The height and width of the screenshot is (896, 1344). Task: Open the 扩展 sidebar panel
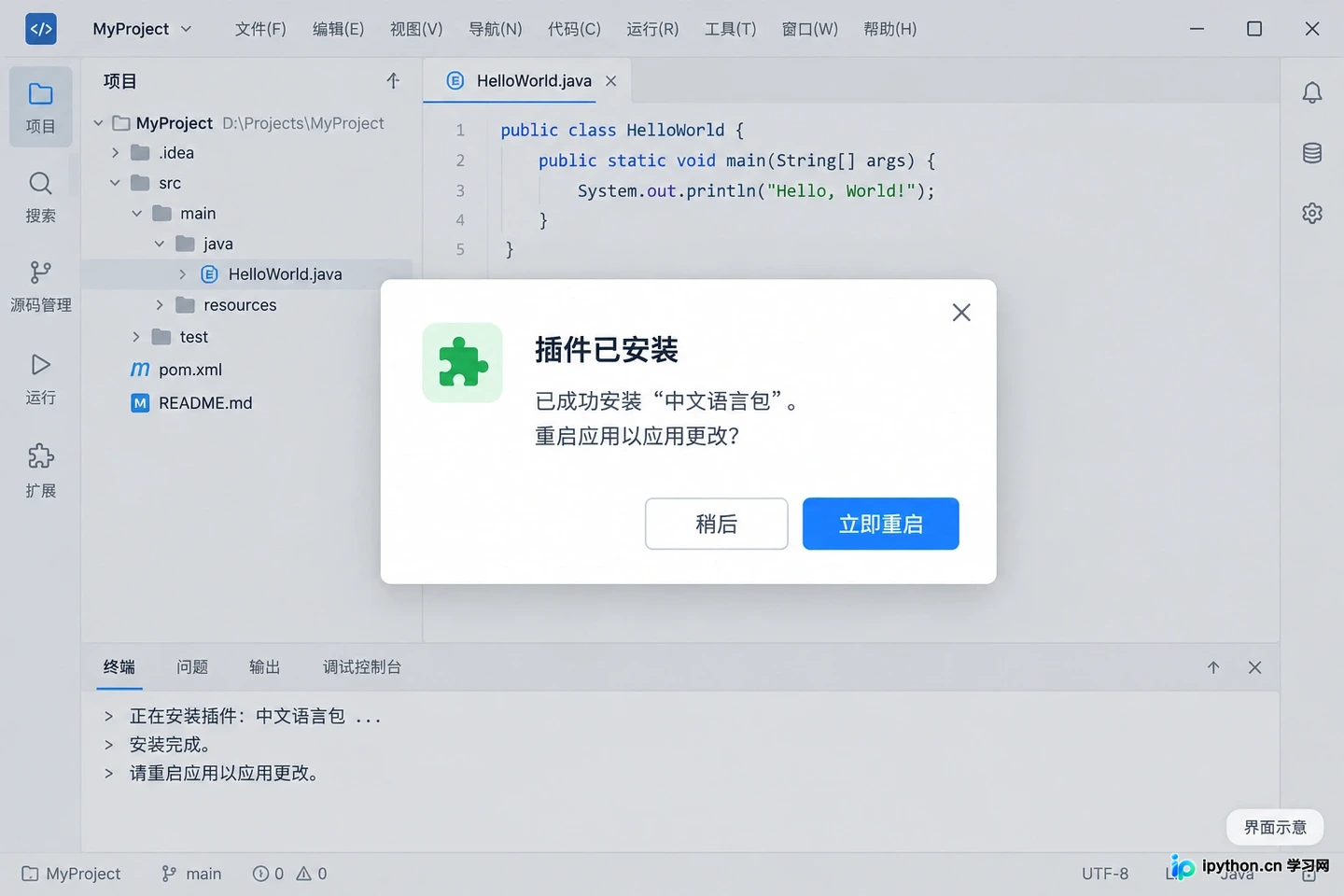[40, 470]
